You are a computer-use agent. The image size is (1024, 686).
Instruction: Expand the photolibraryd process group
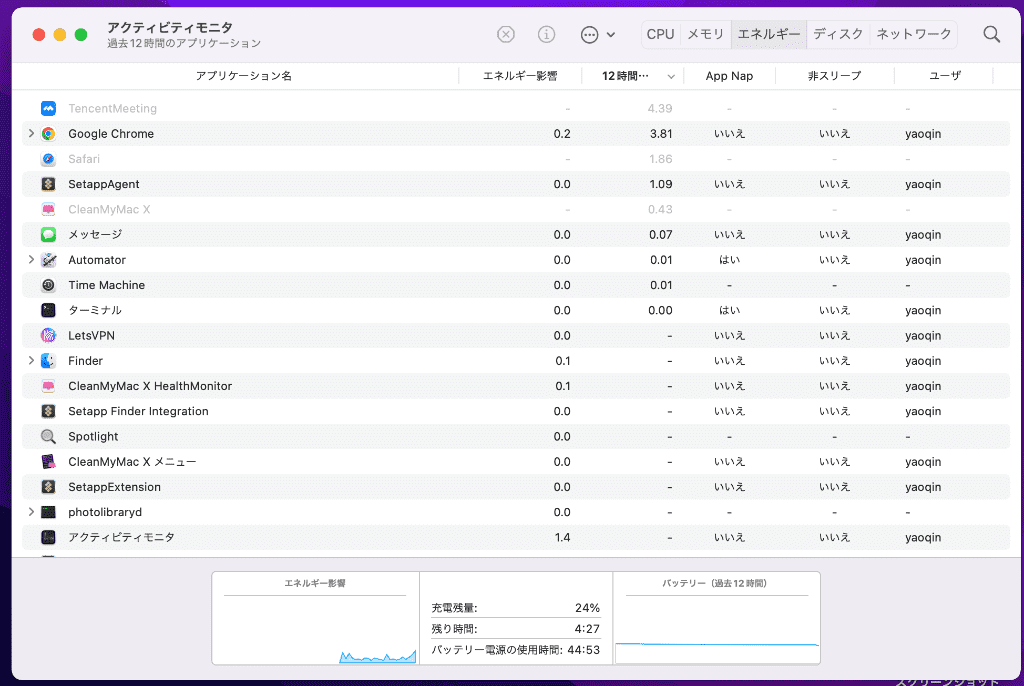click(x=31, y=512)
